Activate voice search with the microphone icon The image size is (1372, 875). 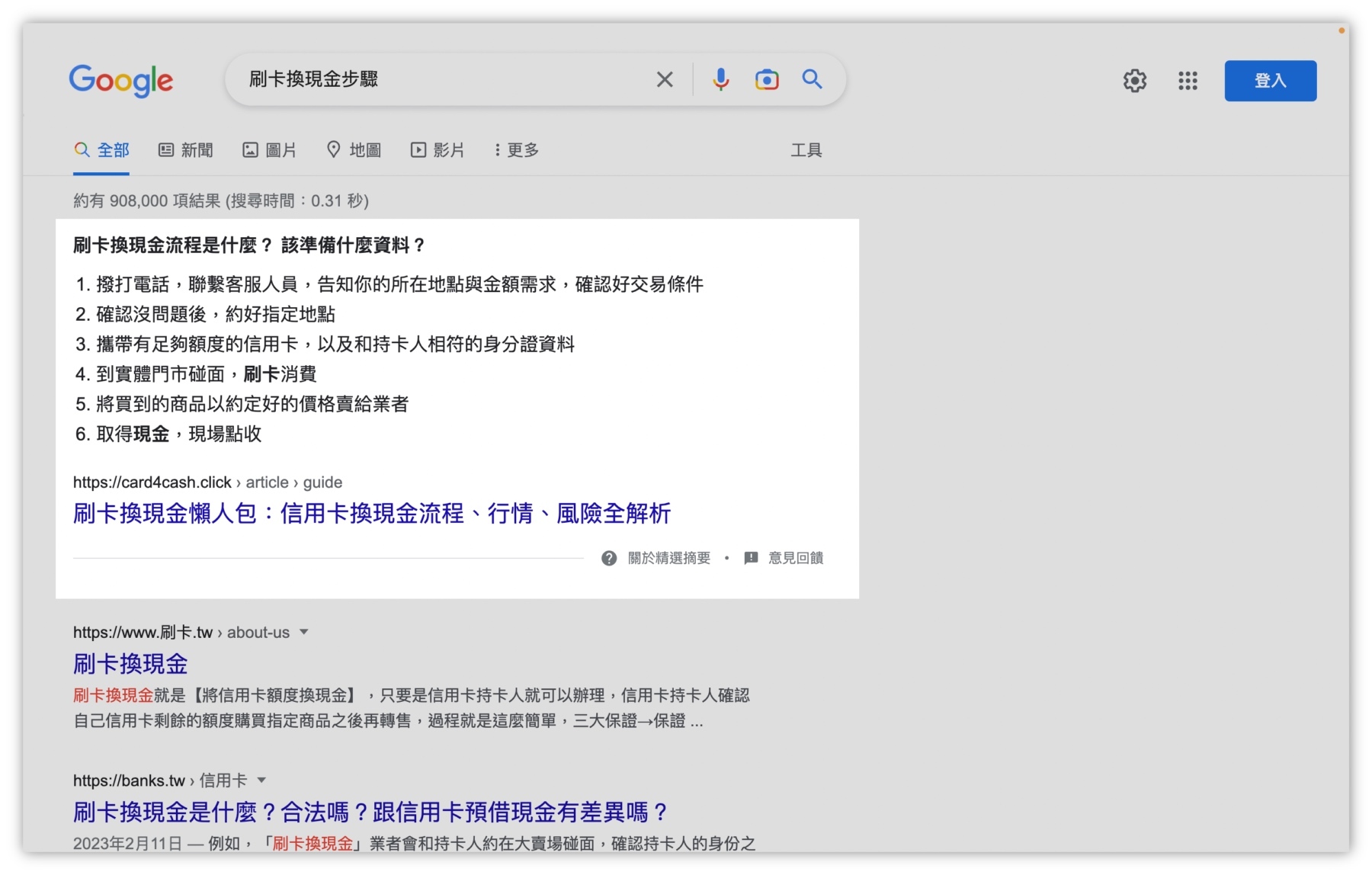click(x=720, y=79)
